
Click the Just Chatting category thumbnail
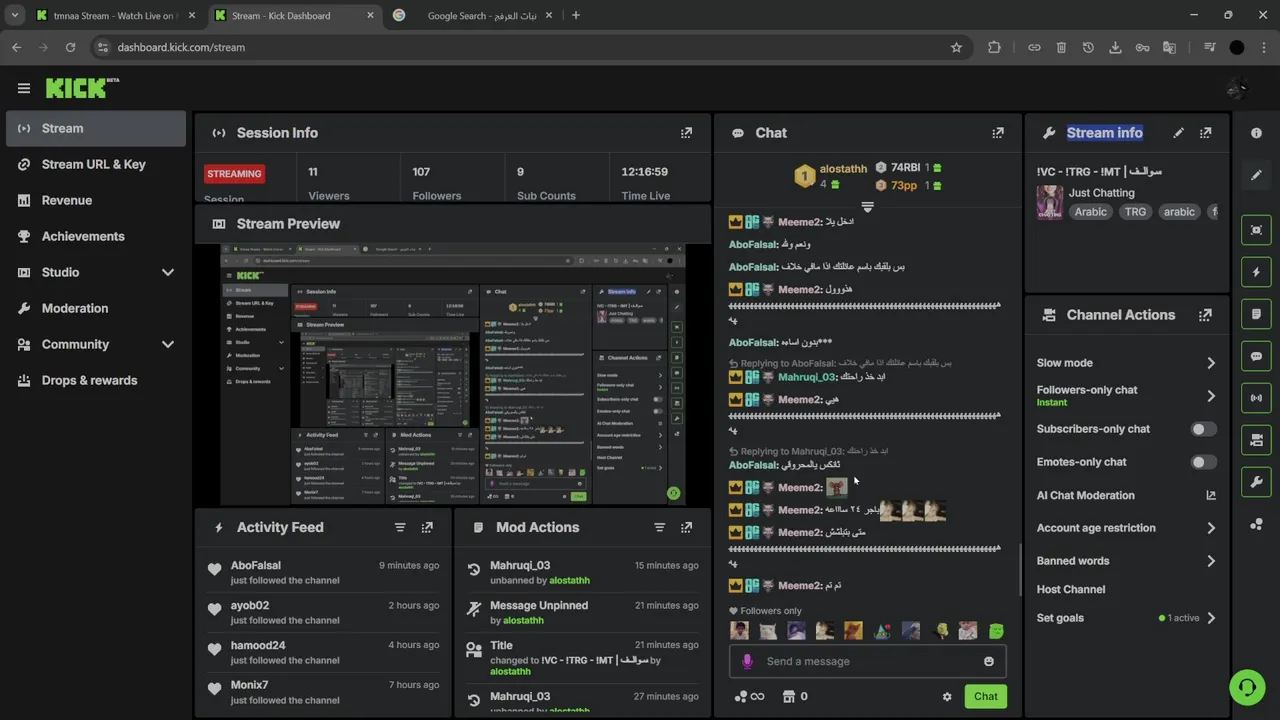click(x=1049, y=202)
